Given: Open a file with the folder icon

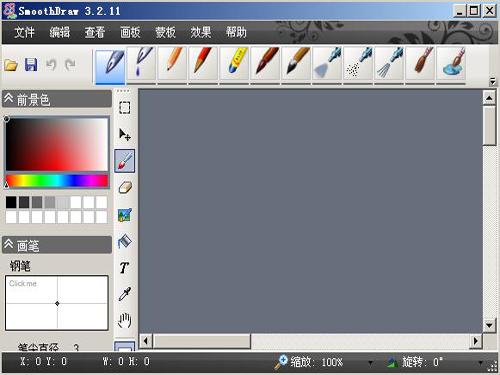Looking at the screenshot, I should 11,65.
